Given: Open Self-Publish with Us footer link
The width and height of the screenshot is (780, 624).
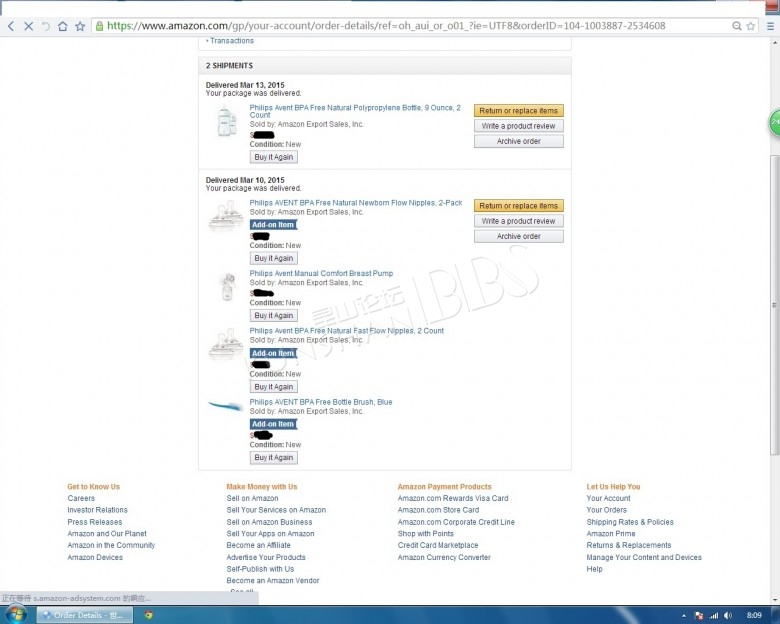Looking at the screenshot, I should point(260,569).
